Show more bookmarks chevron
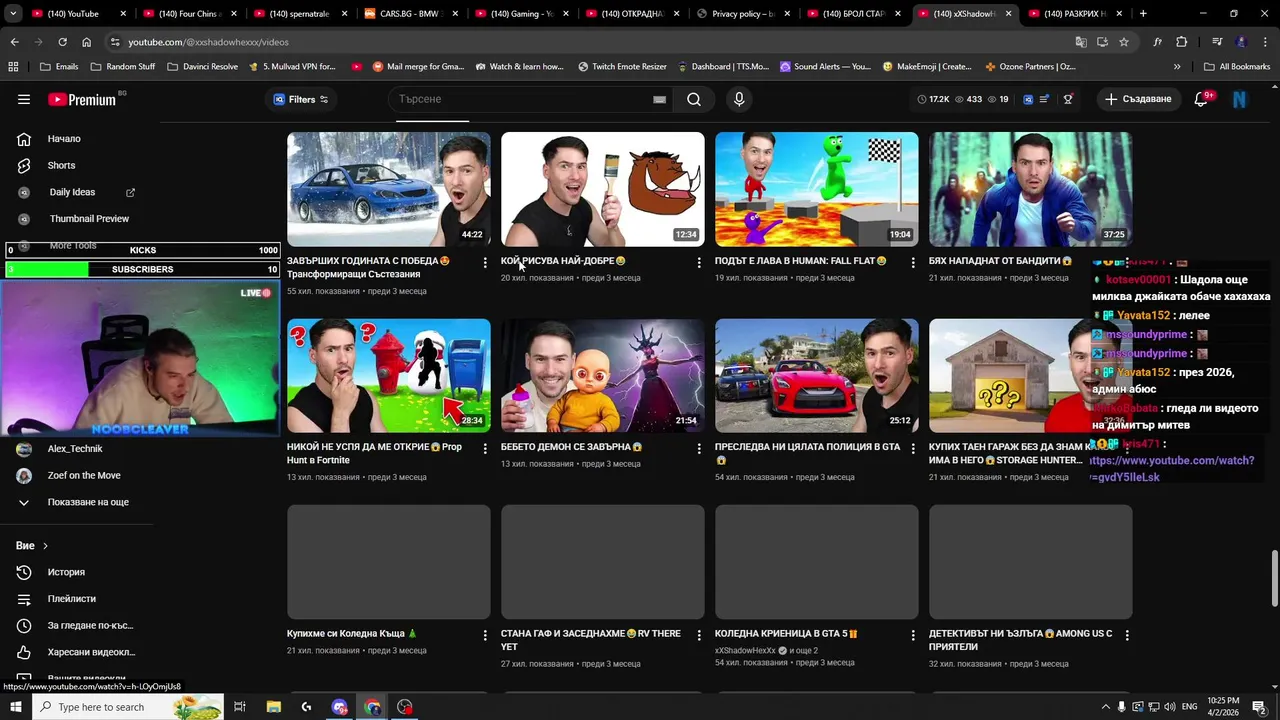 point(1177,67)
